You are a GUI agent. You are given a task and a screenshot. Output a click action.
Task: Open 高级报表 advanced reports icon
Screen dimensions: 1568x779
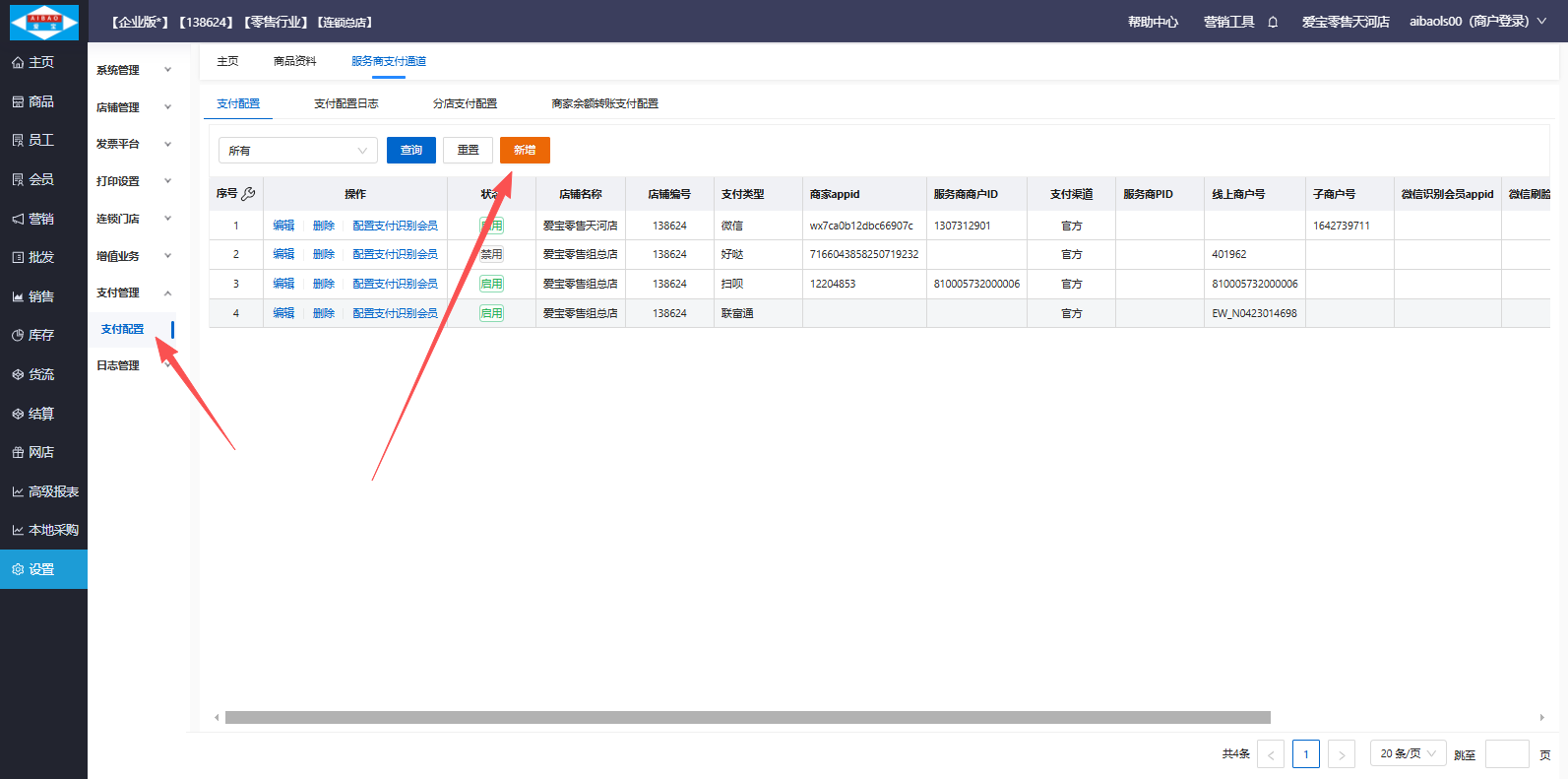tap(18, 491)
